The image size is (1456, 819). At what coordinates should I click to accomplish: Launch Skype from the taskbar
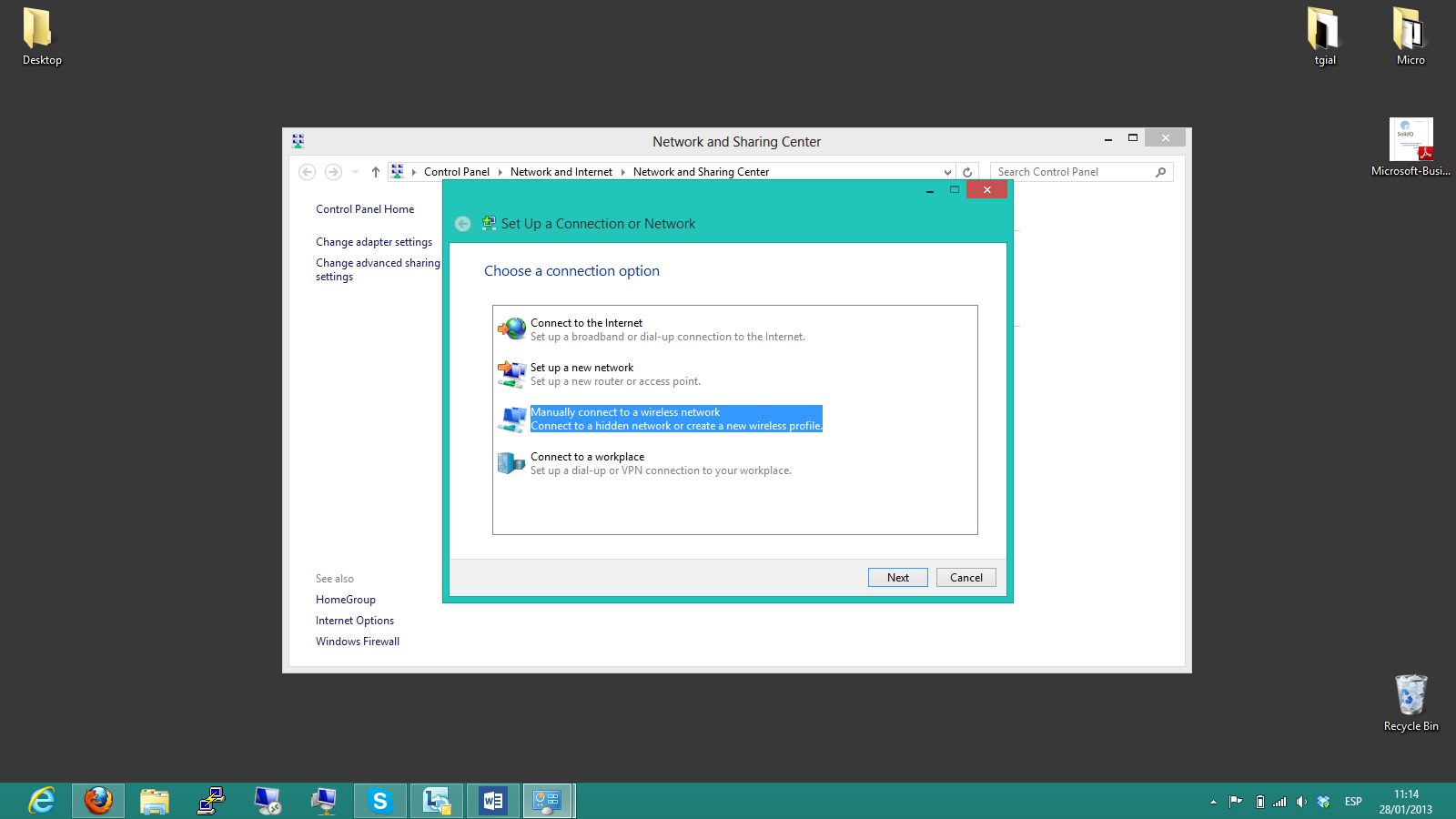[380, 801]
